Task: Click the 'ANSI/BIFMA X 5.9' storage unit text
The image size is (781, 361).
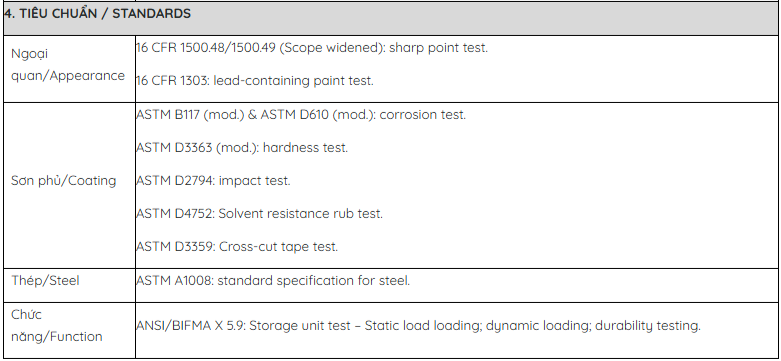Action: coord(191,326)
